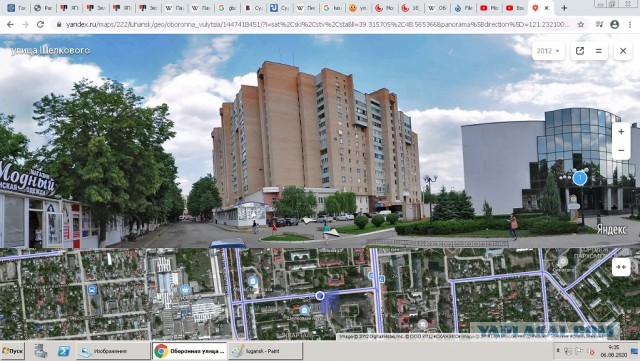Open the Chrome three-dot menu
640x361 pixels.
631,25
